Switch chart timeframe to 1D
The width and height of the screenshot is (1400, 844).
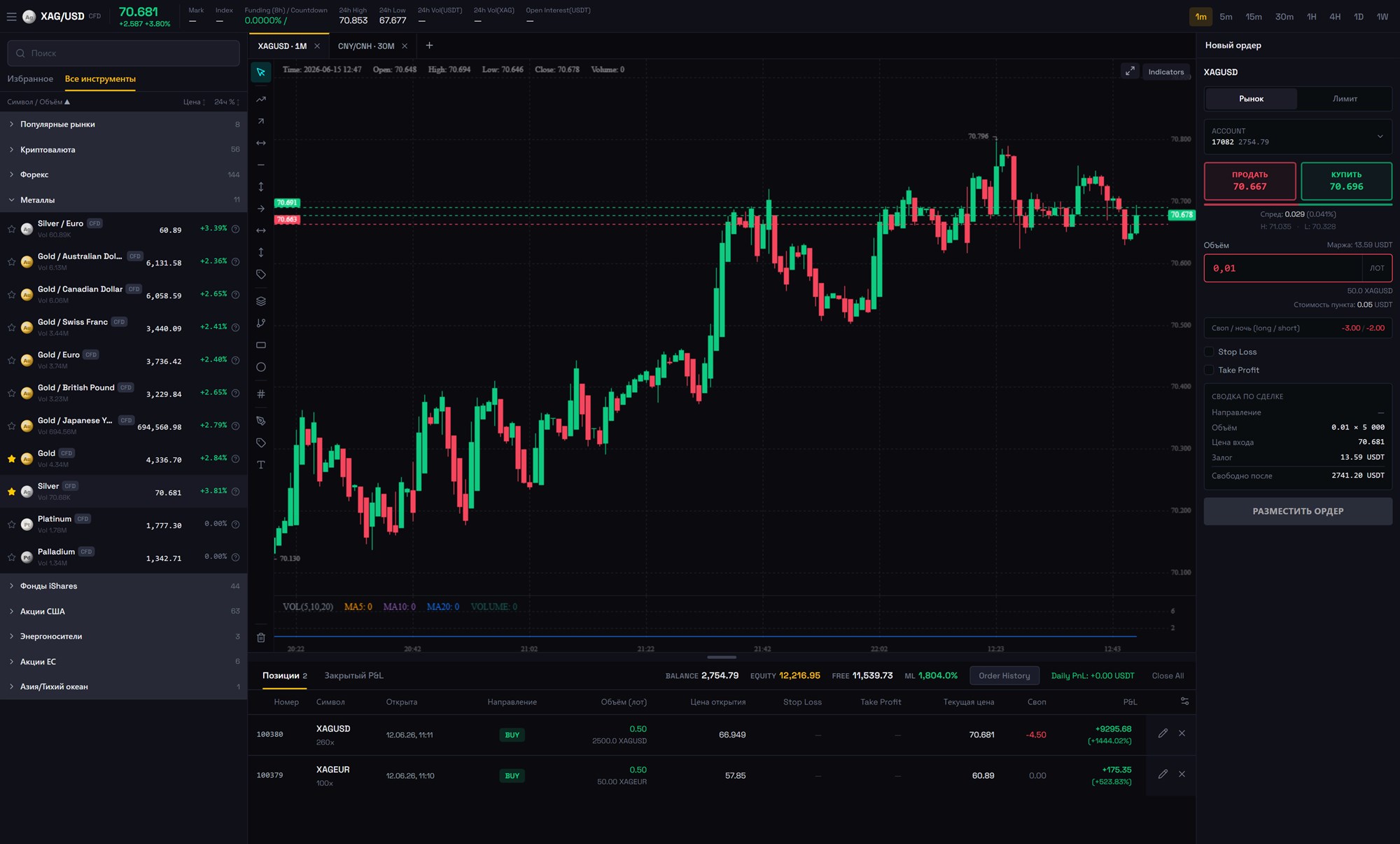pyautogui.click(x=1359, y=17)
